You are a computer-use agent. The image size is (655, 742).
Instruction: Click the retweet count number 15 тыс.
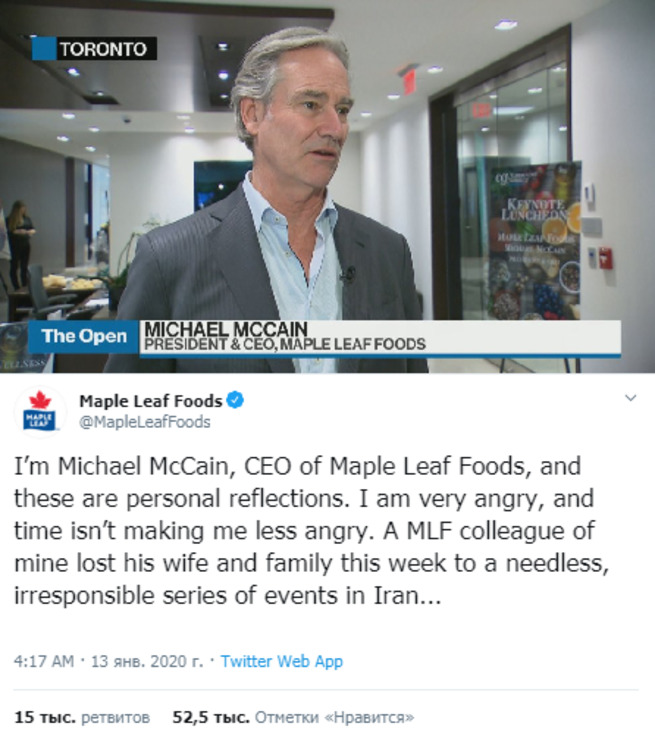point(45,717)
